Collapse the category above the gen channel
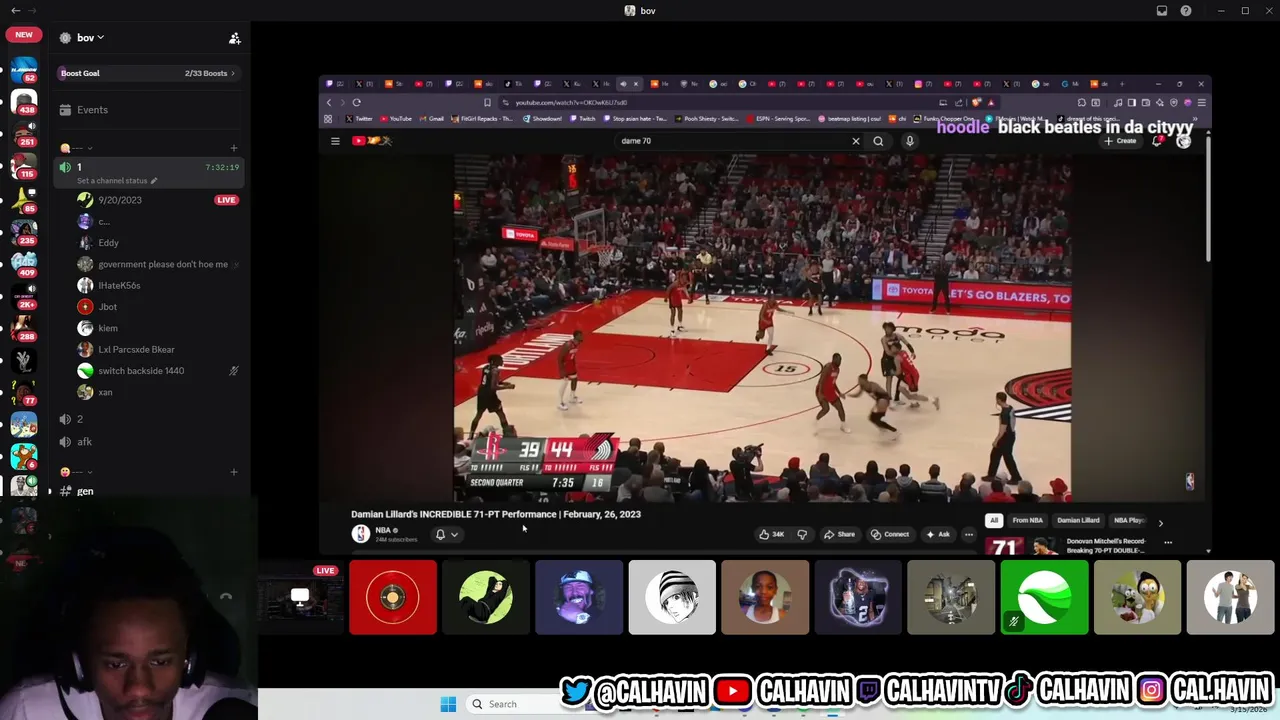 click(x=76, y=472)
